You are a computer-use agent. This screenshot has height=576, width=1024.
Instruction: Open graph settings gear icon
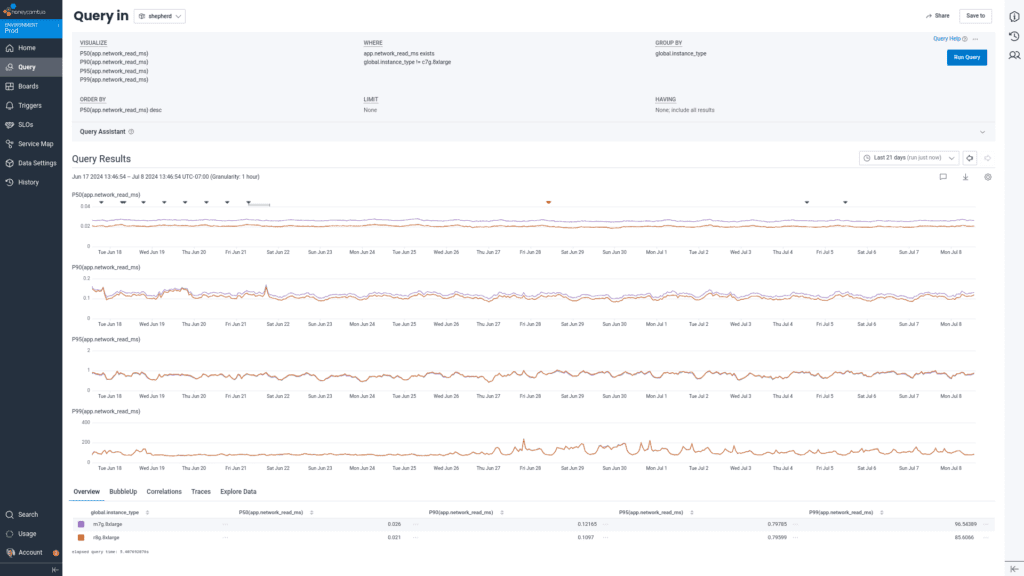987,177
